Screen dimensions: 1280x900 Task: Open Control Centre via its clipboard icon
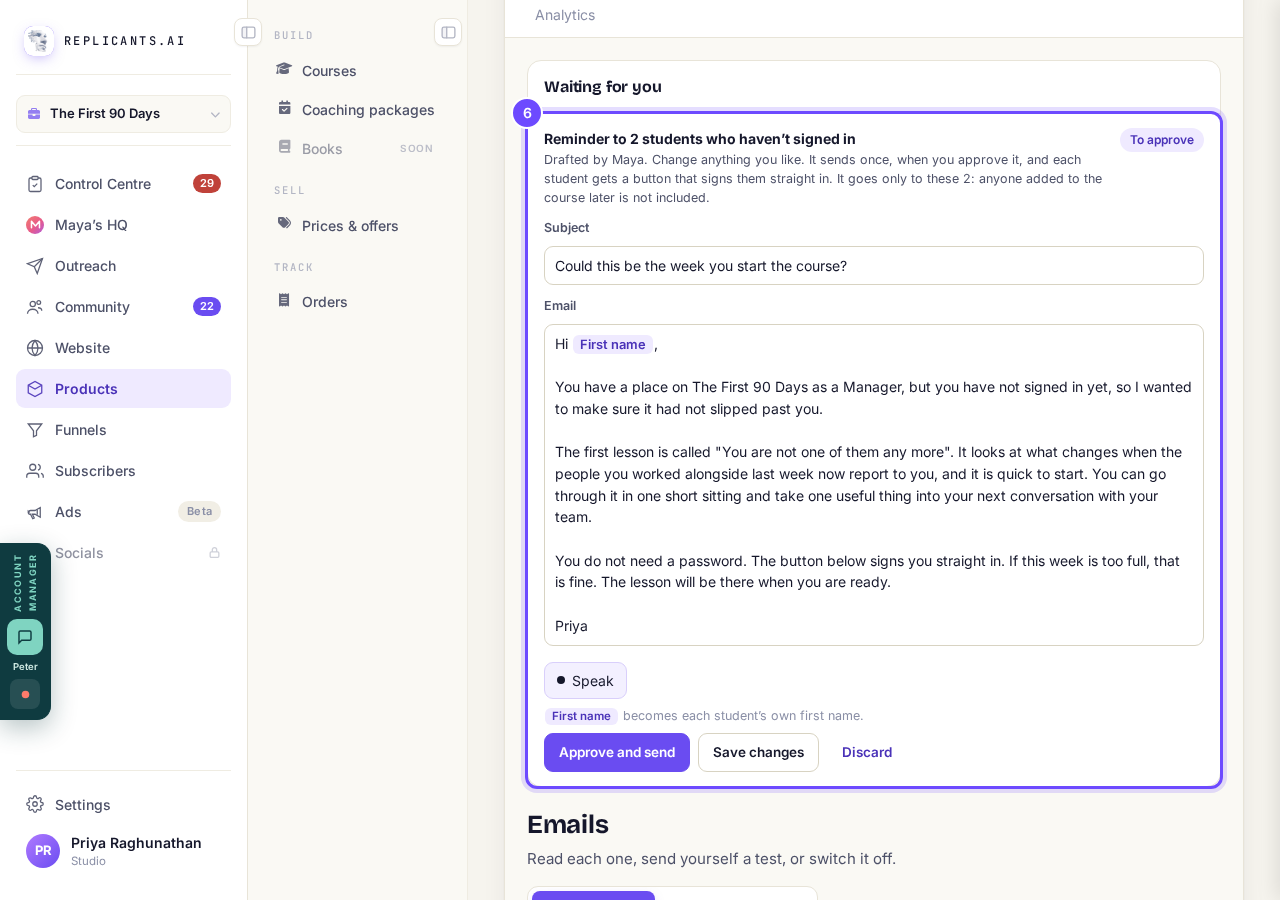pos(35,184)
